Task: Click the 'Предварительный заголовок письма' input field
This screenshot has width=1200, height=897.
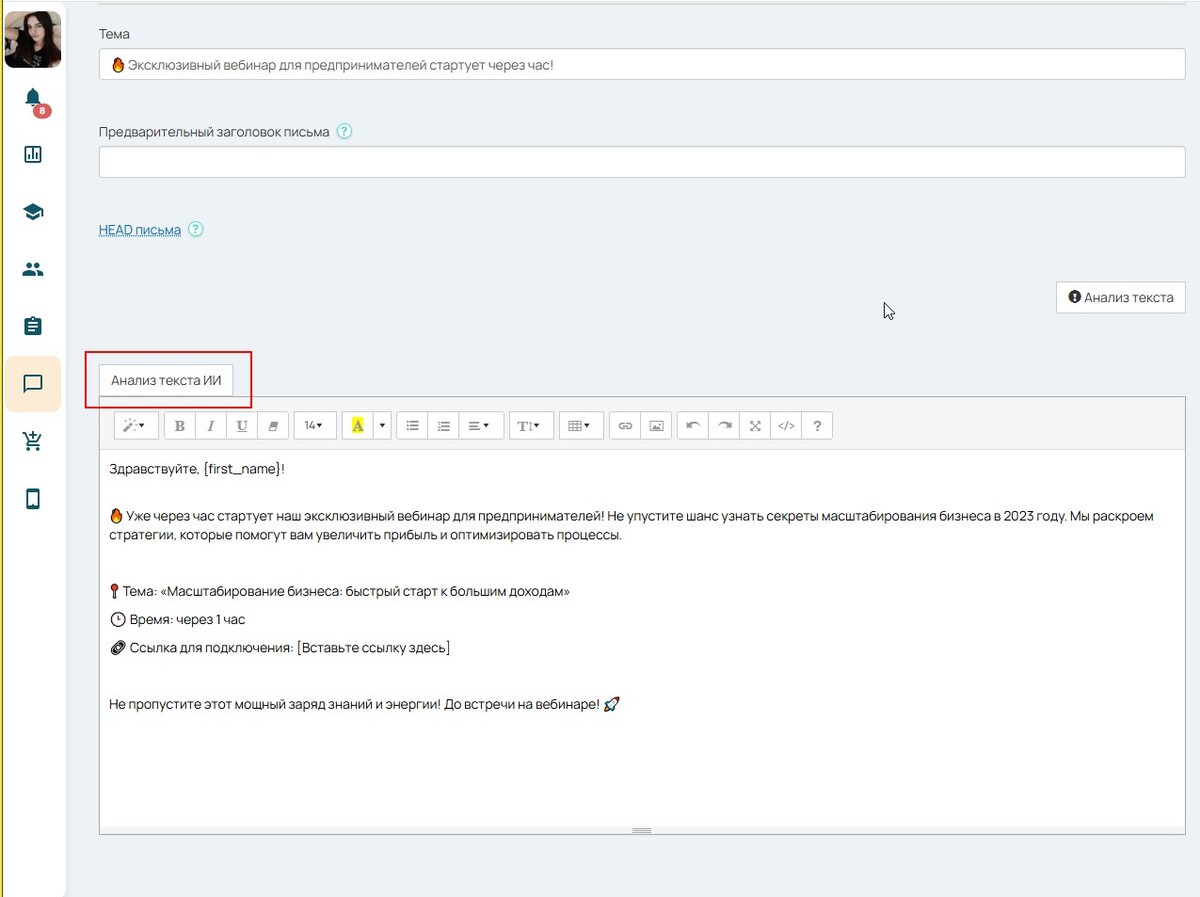Action: click(x=641, y=162)
